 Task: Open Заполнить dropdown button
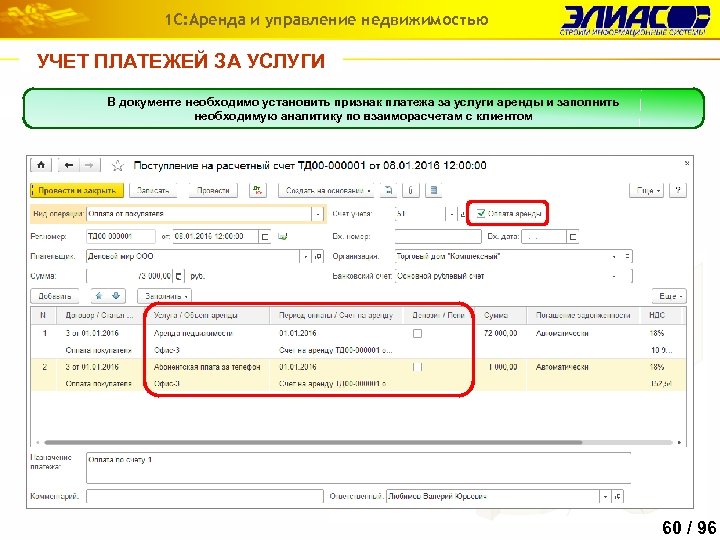pos(164,296)
